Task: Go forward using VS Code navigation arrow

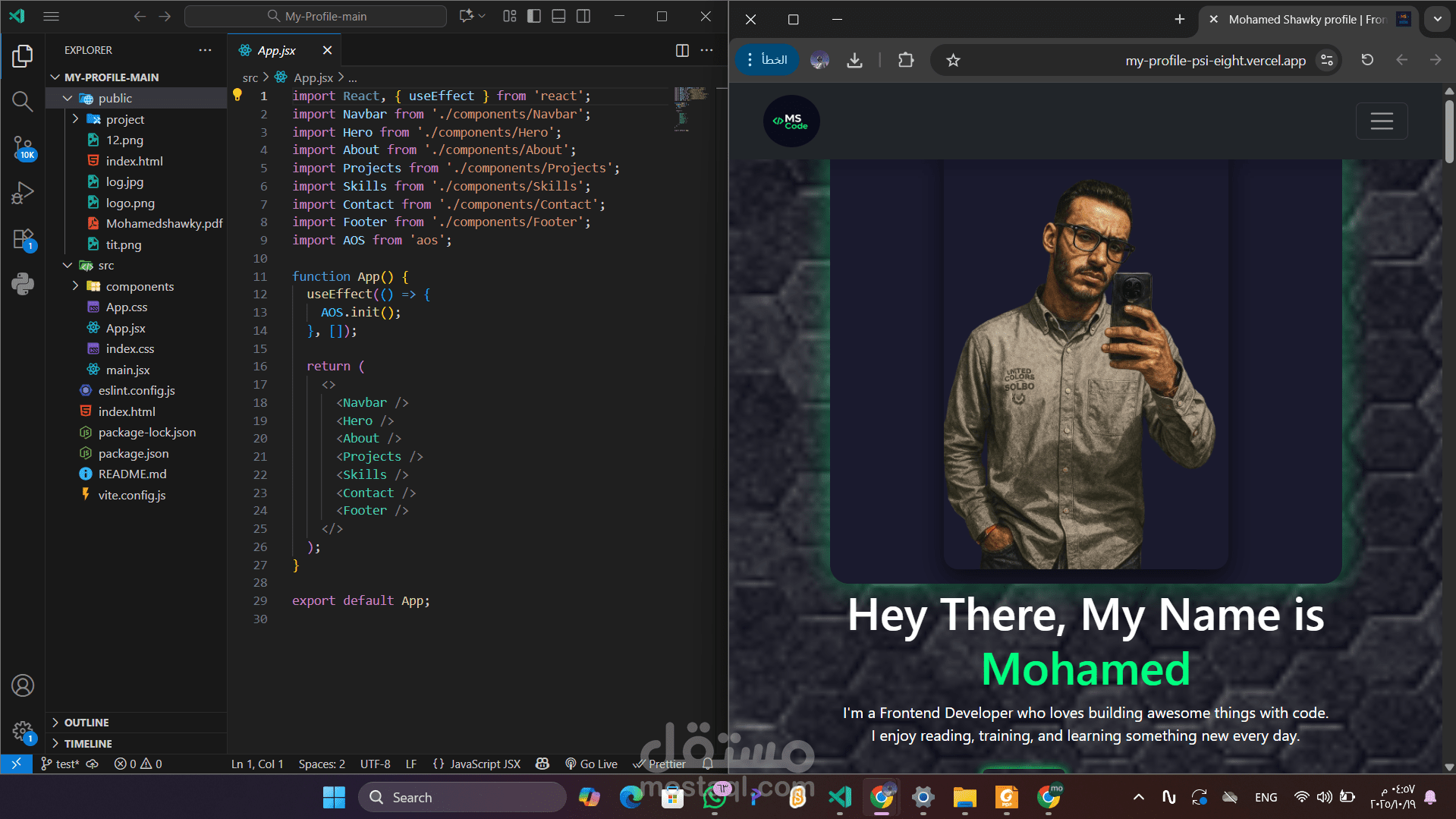Action: 165,16
